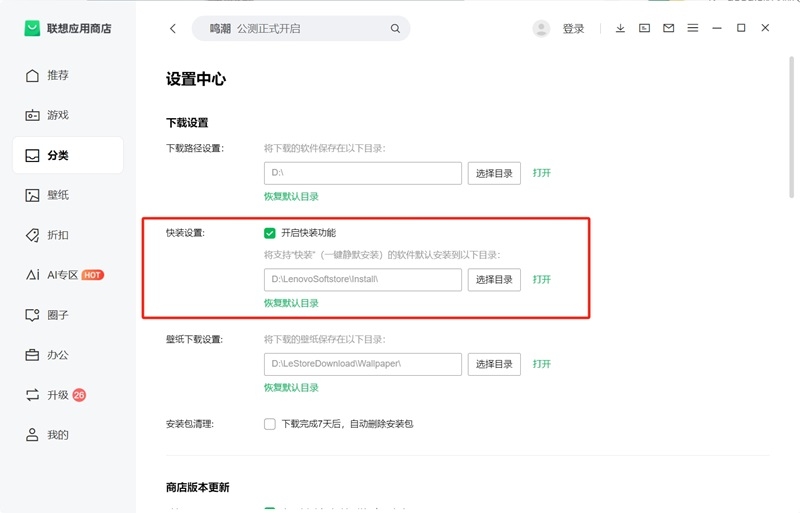
Task: Click the Lenovo App Store logo icon
Action: [32, 28]
